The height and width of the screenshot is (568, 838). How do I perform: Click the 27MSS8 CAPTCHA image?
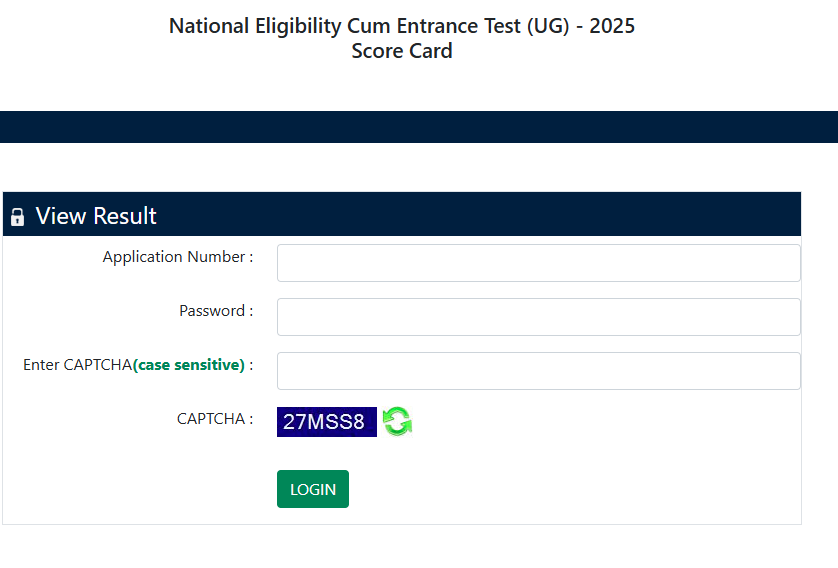coord(326,421)
